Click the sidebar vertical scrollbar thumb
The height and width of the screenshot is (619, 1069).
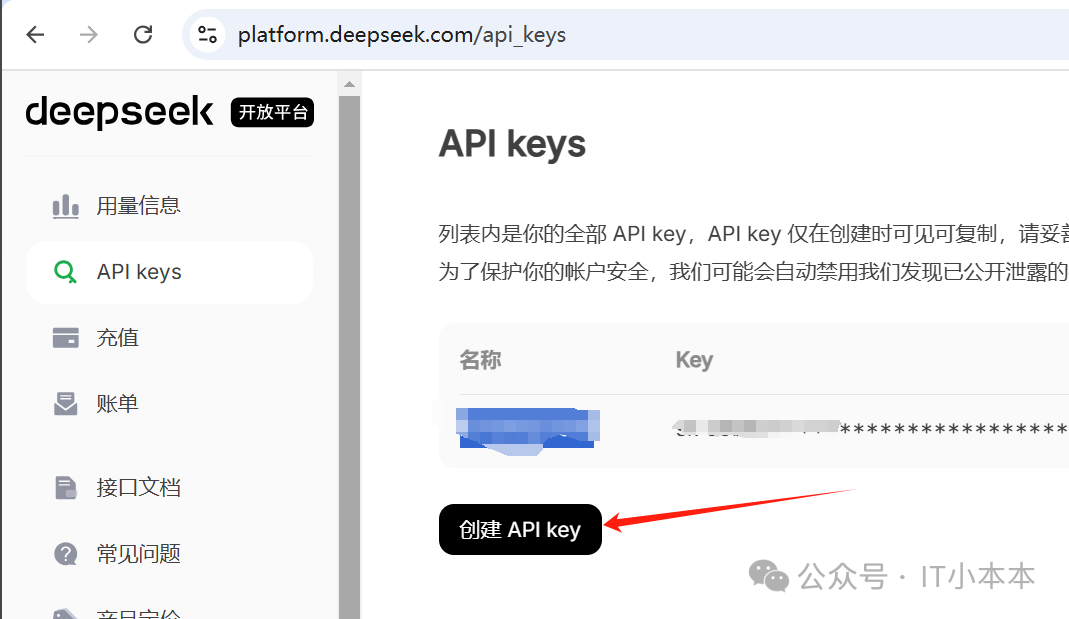349,357
